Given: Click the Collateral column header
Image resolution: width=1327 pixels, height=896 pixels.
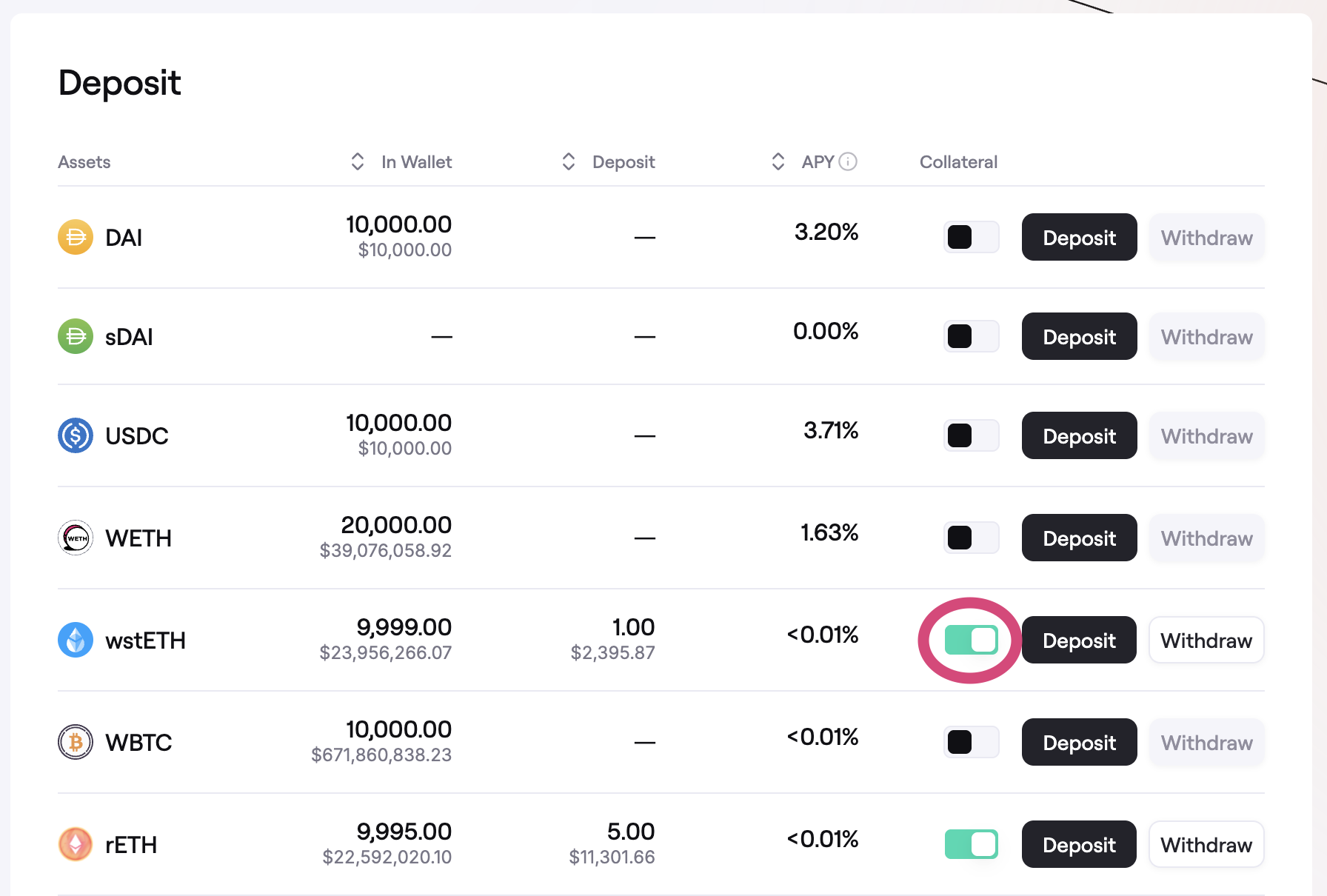Looking at the screenshot, I should [x=958, y=162].
